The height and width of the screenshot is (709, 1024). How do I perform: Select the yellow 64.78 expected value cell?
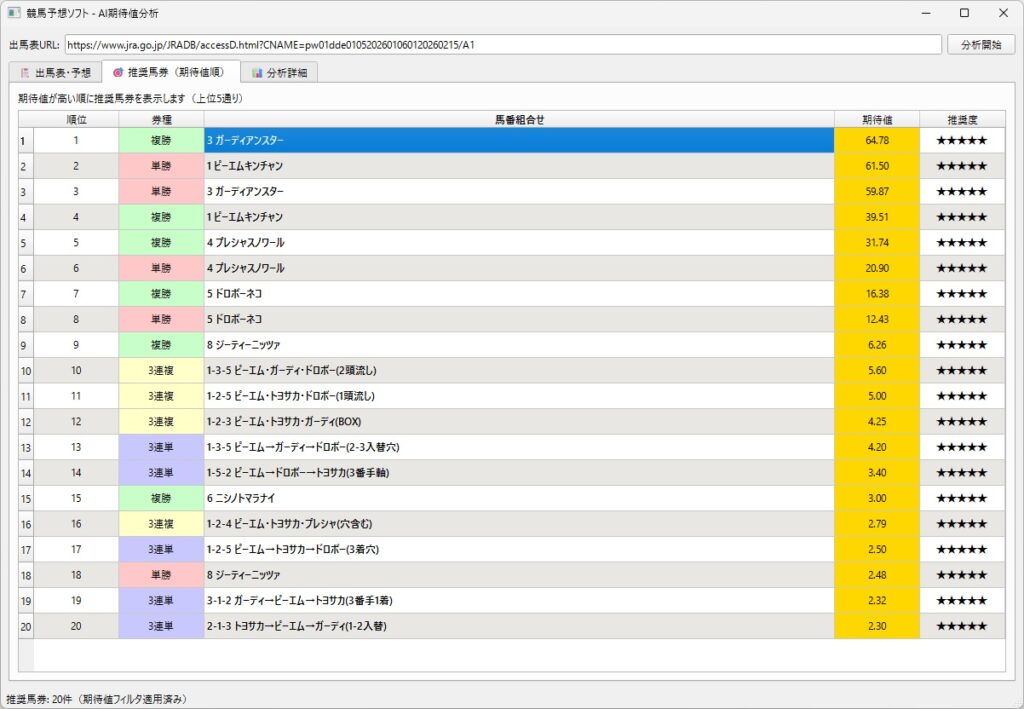(x=876, y=141)
